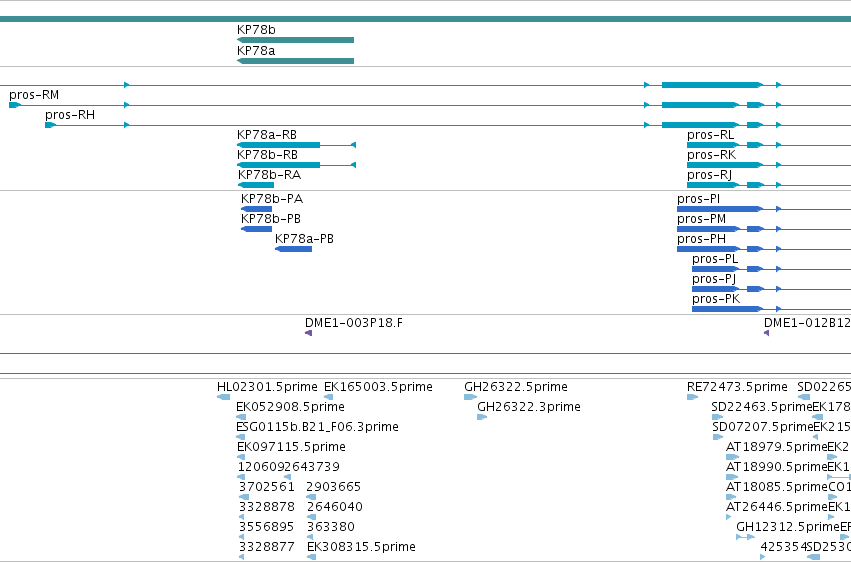Image resolution: width=851 pixels, height=562 pixels.
Task: Click the EK308315.5prime EST label
Action: 361,547
